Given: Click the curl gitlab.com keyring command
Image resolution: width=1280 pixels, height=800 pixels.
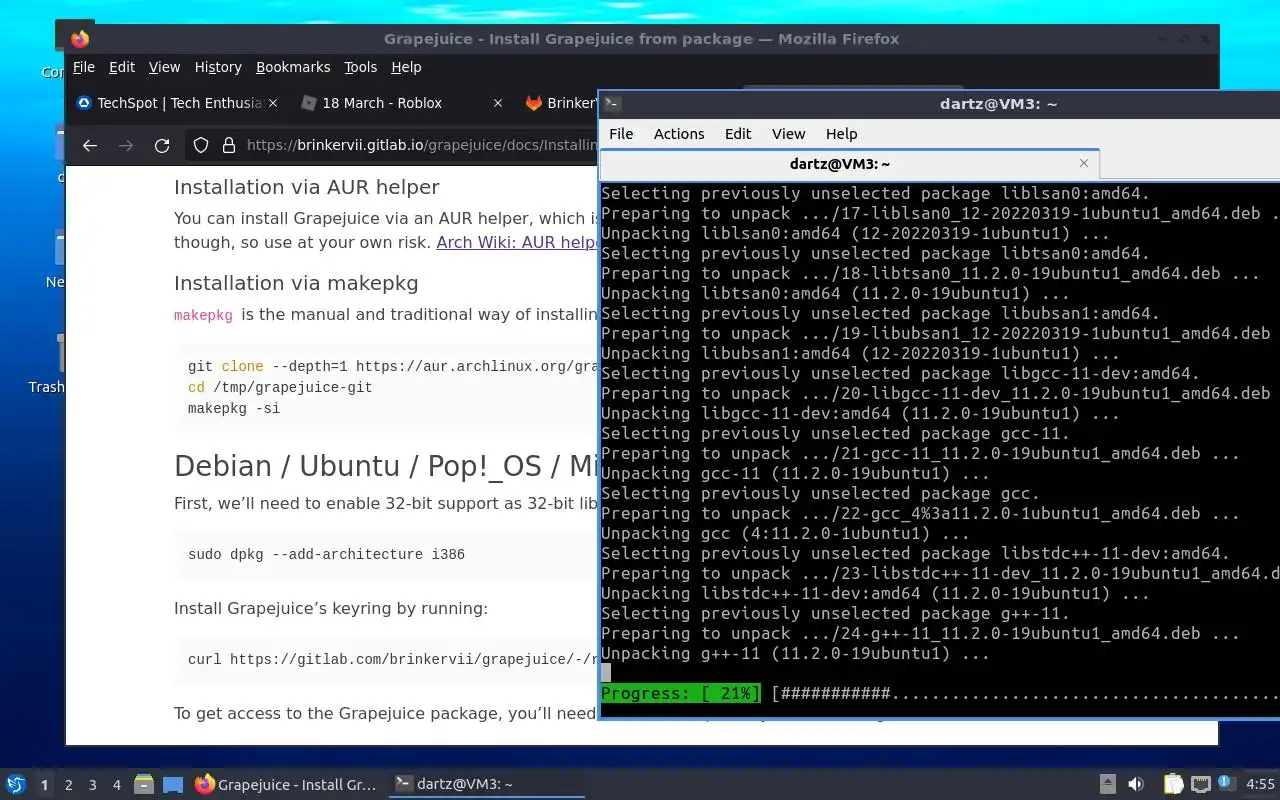Looking at the screenshot, I should tap(393, 659).
